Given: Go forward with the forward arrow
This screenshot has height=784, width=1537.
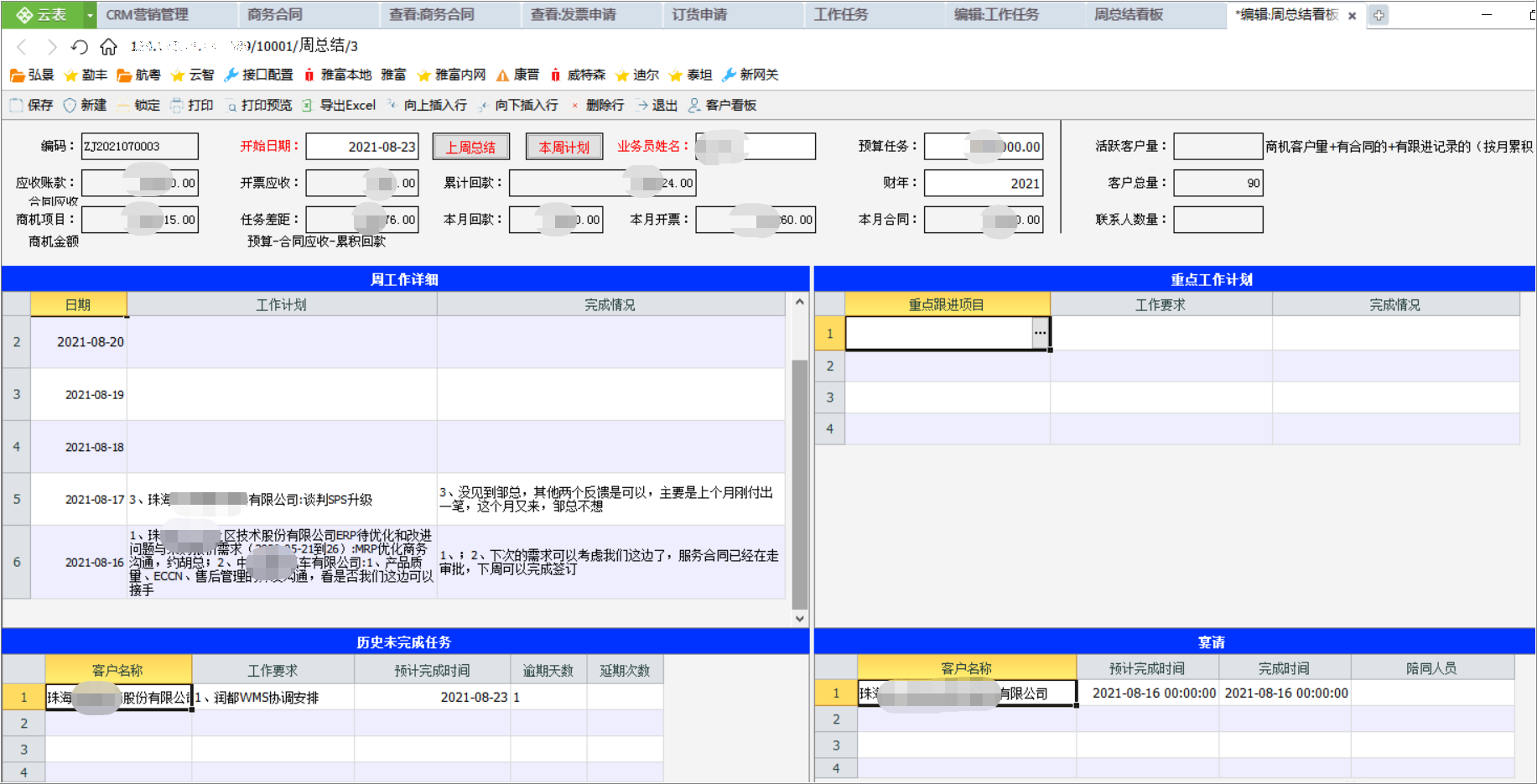Looking at the screenshot, I should (51, 46).
